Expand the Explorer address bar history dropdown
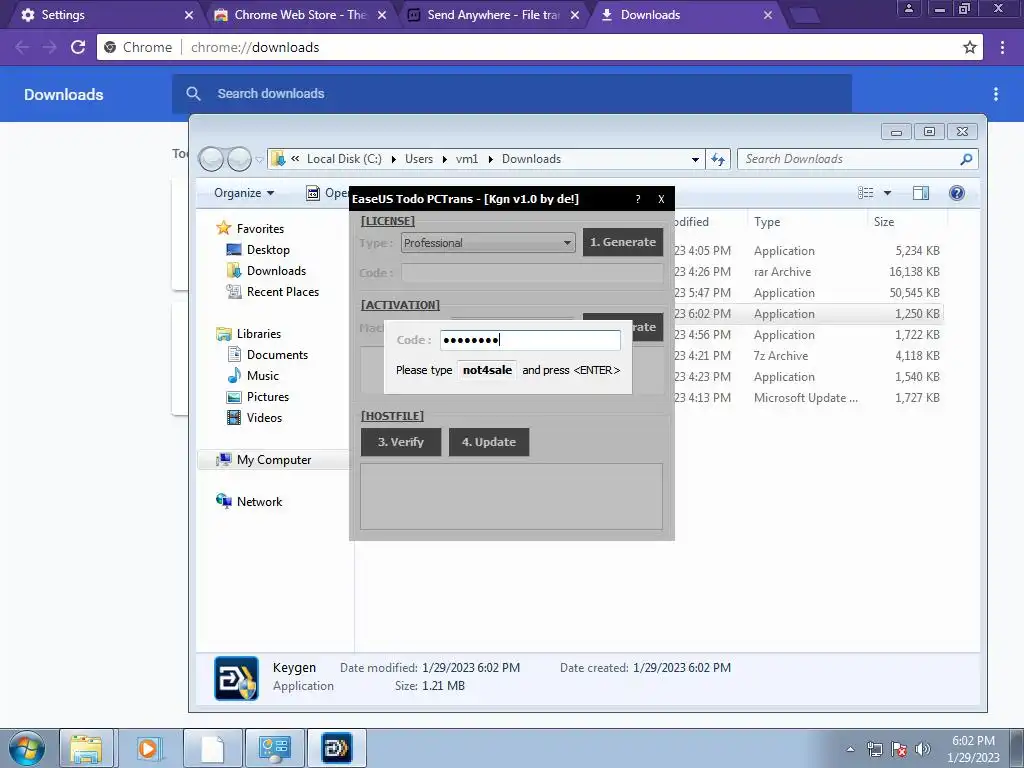 point(696,159)
